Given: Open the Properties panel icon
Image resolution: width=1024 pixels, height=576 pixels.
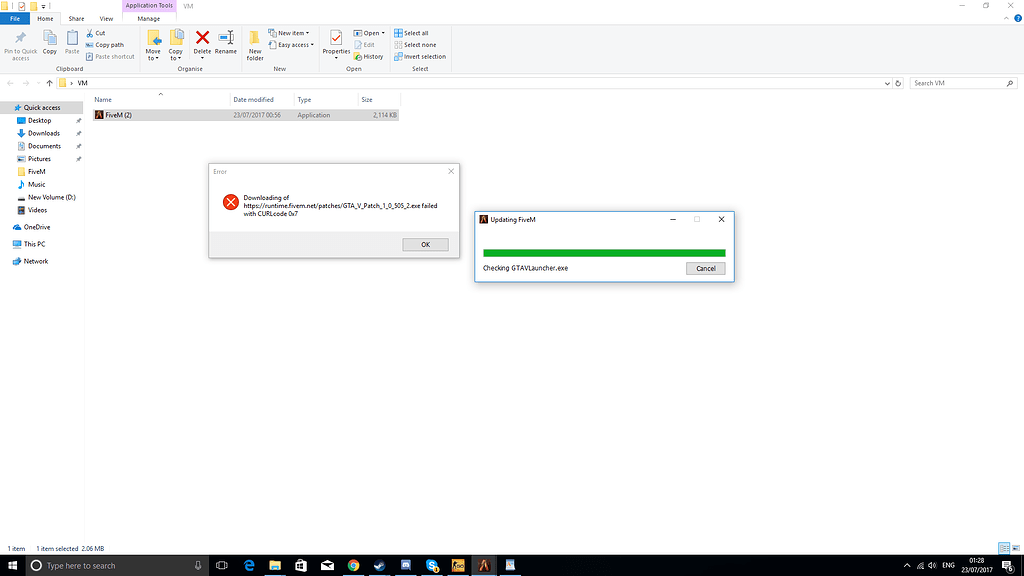Looking at the screenshot, I should coord(335,42).
